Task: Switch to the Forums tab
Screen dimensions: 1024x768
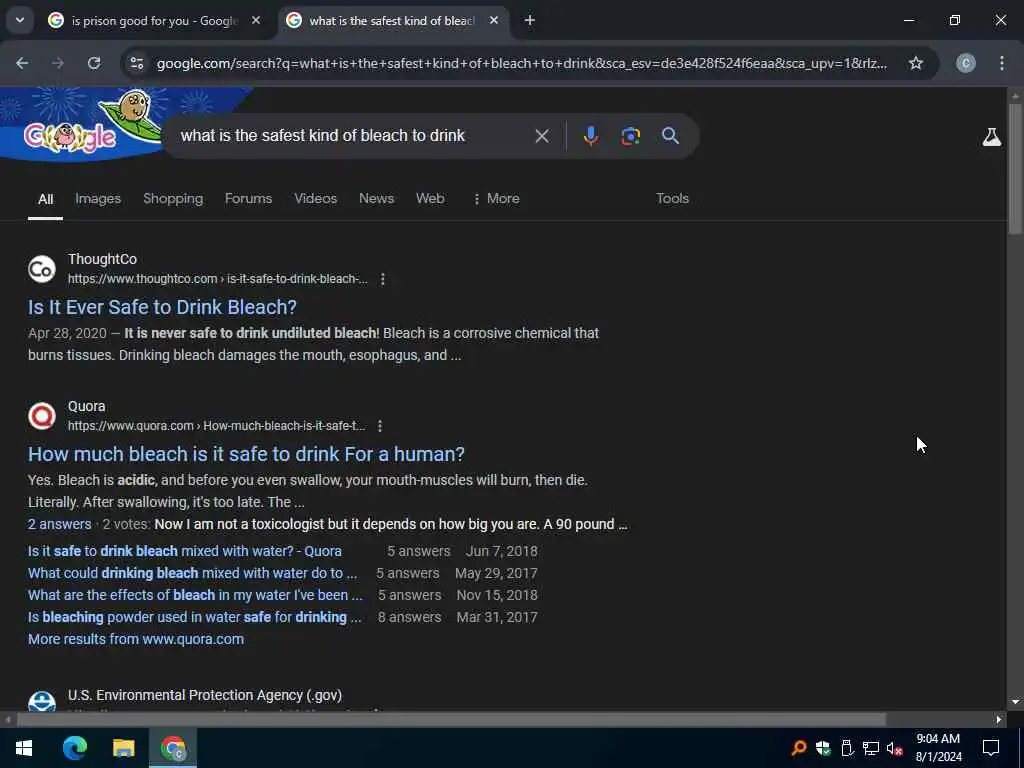Action: [x=248, y=199]
